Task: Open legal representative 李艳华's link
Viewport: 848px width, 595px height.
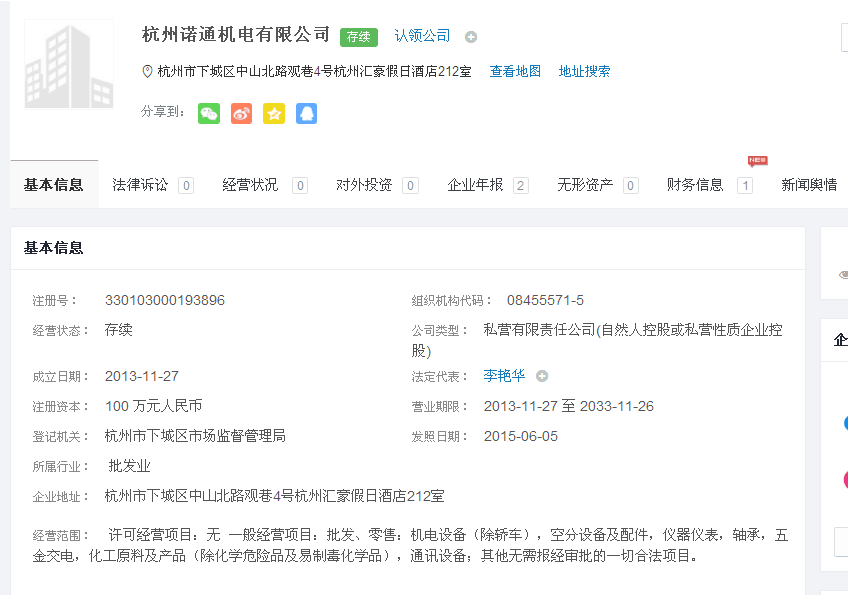Action: click(504, 376)
